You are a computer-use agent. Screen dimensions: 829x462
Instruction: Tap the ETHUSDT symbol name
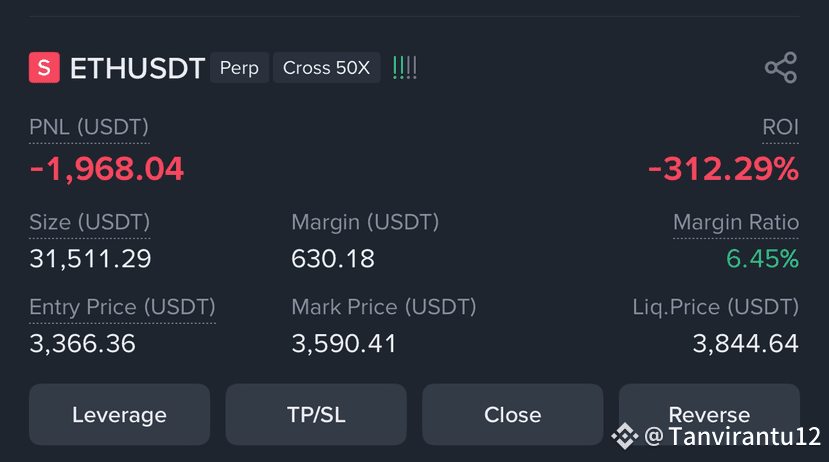(137, 69)
